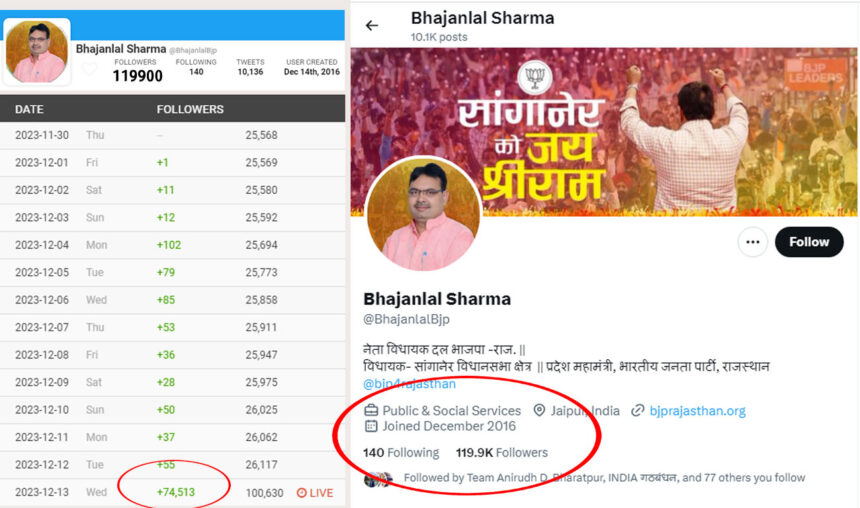Image resolution: width=860 pixels, height=508 pixels.
Task: Click the heart favorite icon near profile stats
Action: tap(89, 69)
